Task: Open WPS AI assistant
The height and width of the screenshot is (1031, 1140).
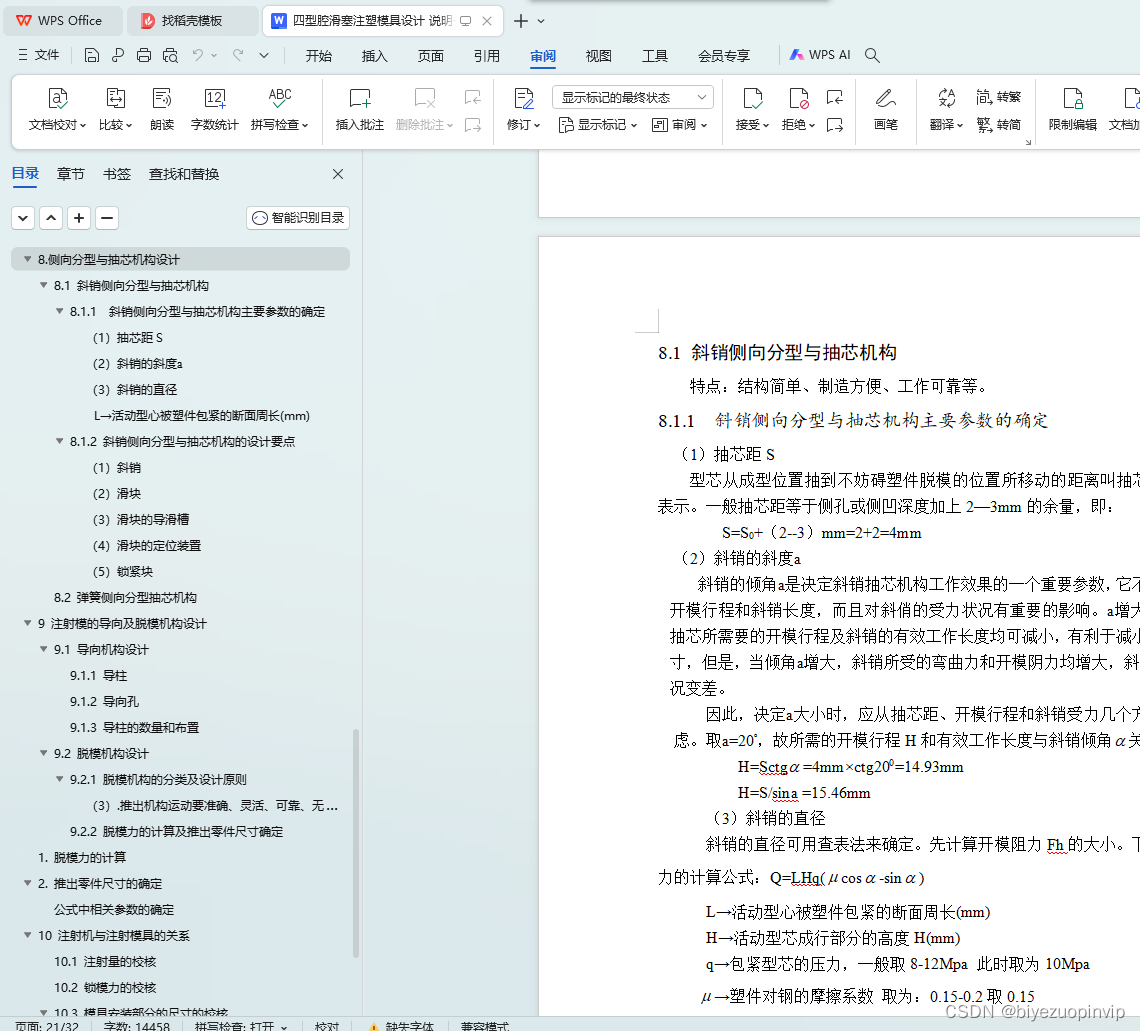Action: click(820, 55)
